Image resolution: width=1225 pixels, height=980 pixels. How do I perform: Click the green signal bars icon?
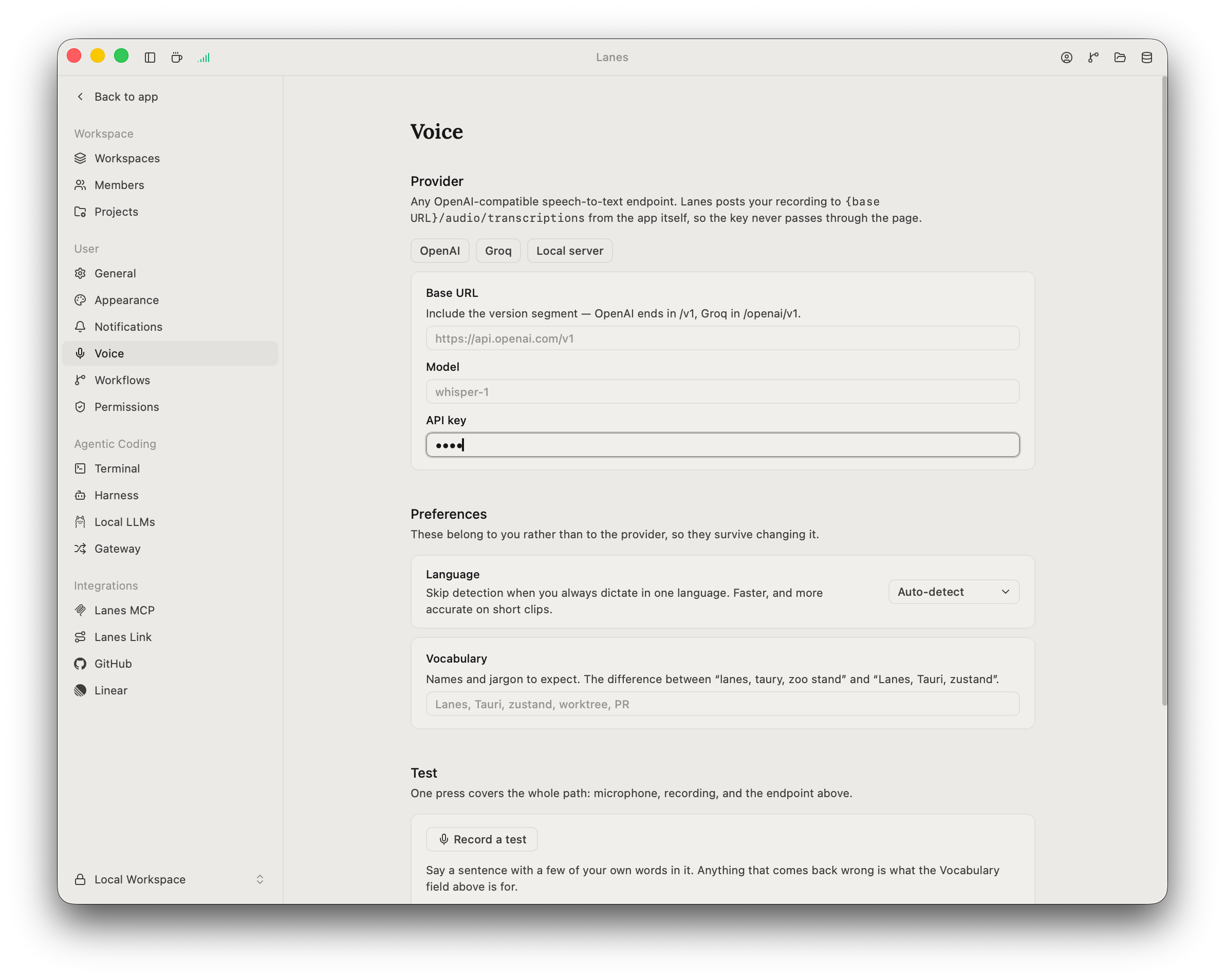coord(204,58)
